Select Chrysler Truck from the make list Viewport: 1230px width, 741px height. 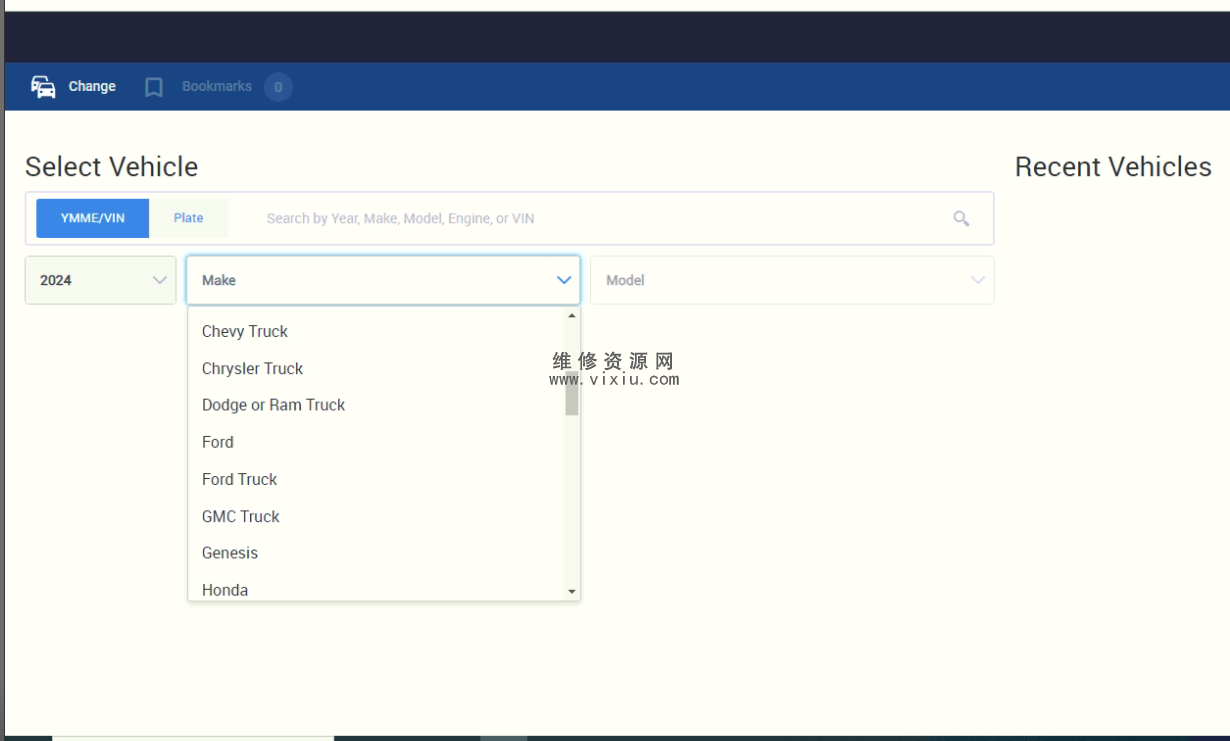click(376, 368)
